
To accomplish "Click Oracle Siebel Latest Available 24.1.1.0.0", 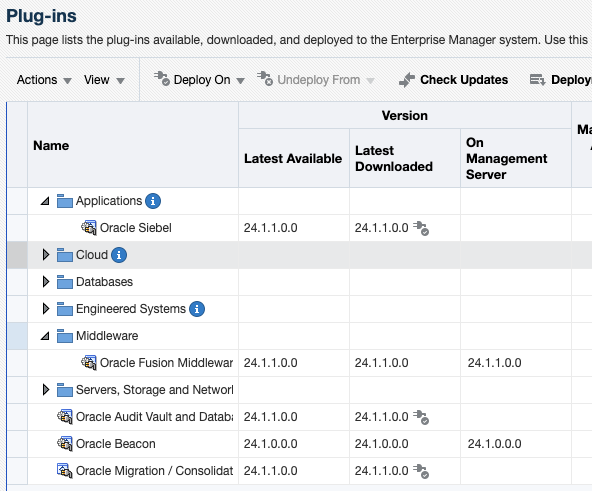I will 270,228.
